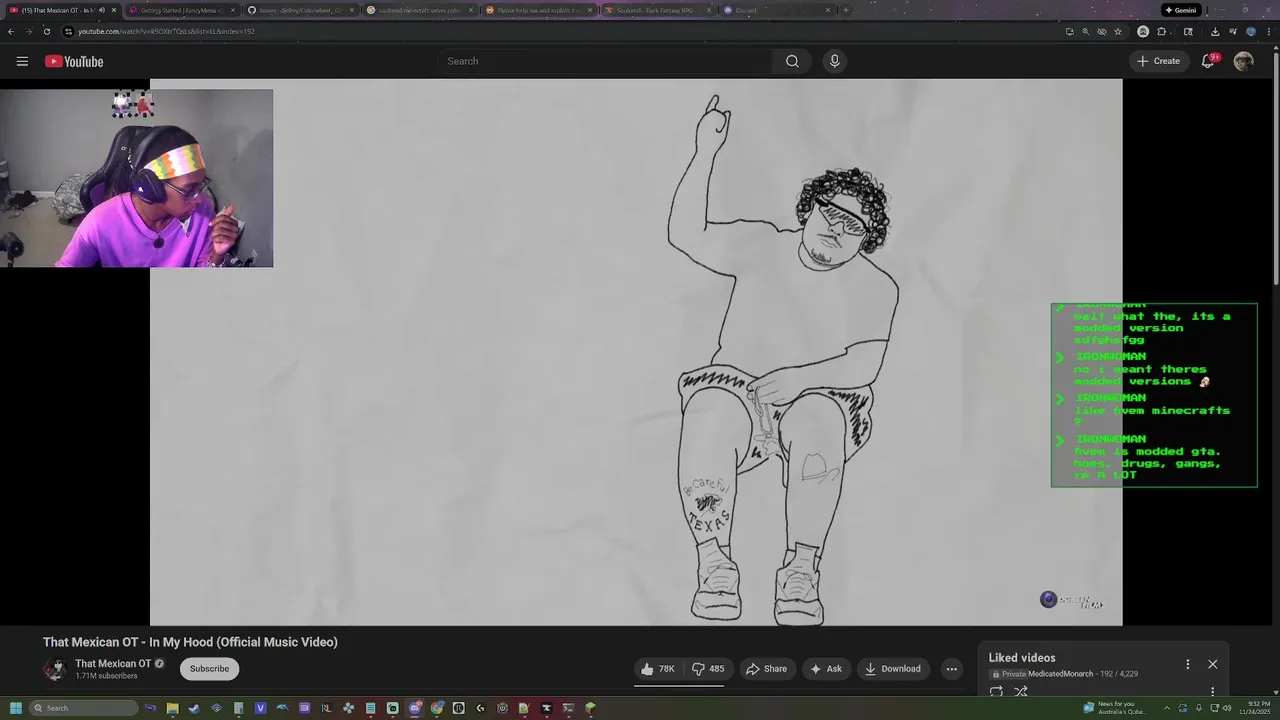The height and width of the screenshot is (720, 1280).
Task: Switch to the minecraft server Google tab
Action: 419,10
